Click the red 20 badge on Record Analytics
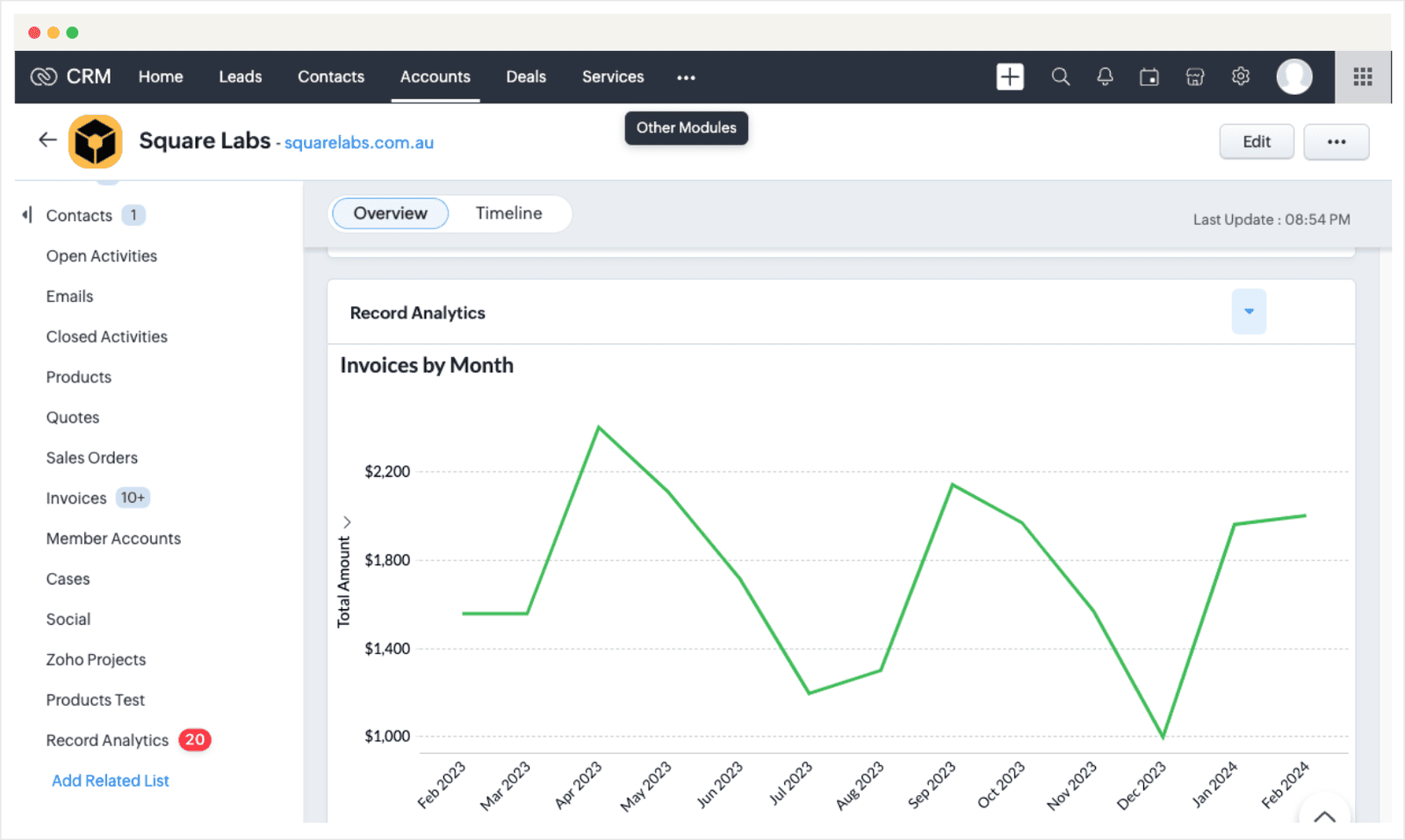This screenshot has width=1405, height=840. [195, 740]
